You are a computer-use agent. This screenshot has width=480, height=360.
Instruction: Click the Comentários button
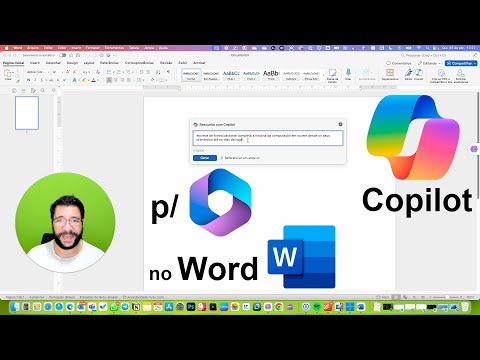[x=399, y=63]
